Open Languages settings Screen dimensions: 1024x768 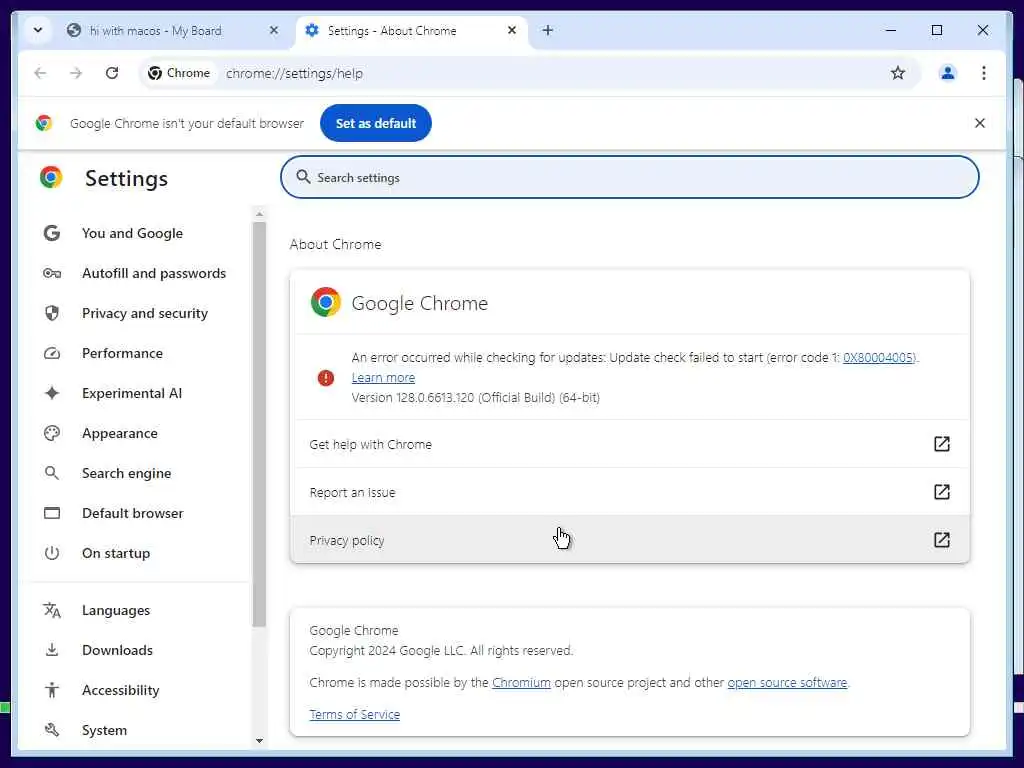pos(116,610)
